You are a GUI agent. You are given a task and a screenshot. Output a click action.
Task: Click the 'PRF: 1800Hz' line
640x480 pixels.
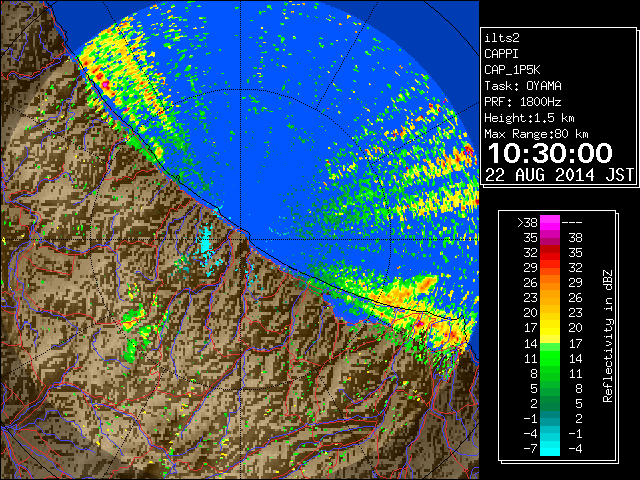point(523,102)
